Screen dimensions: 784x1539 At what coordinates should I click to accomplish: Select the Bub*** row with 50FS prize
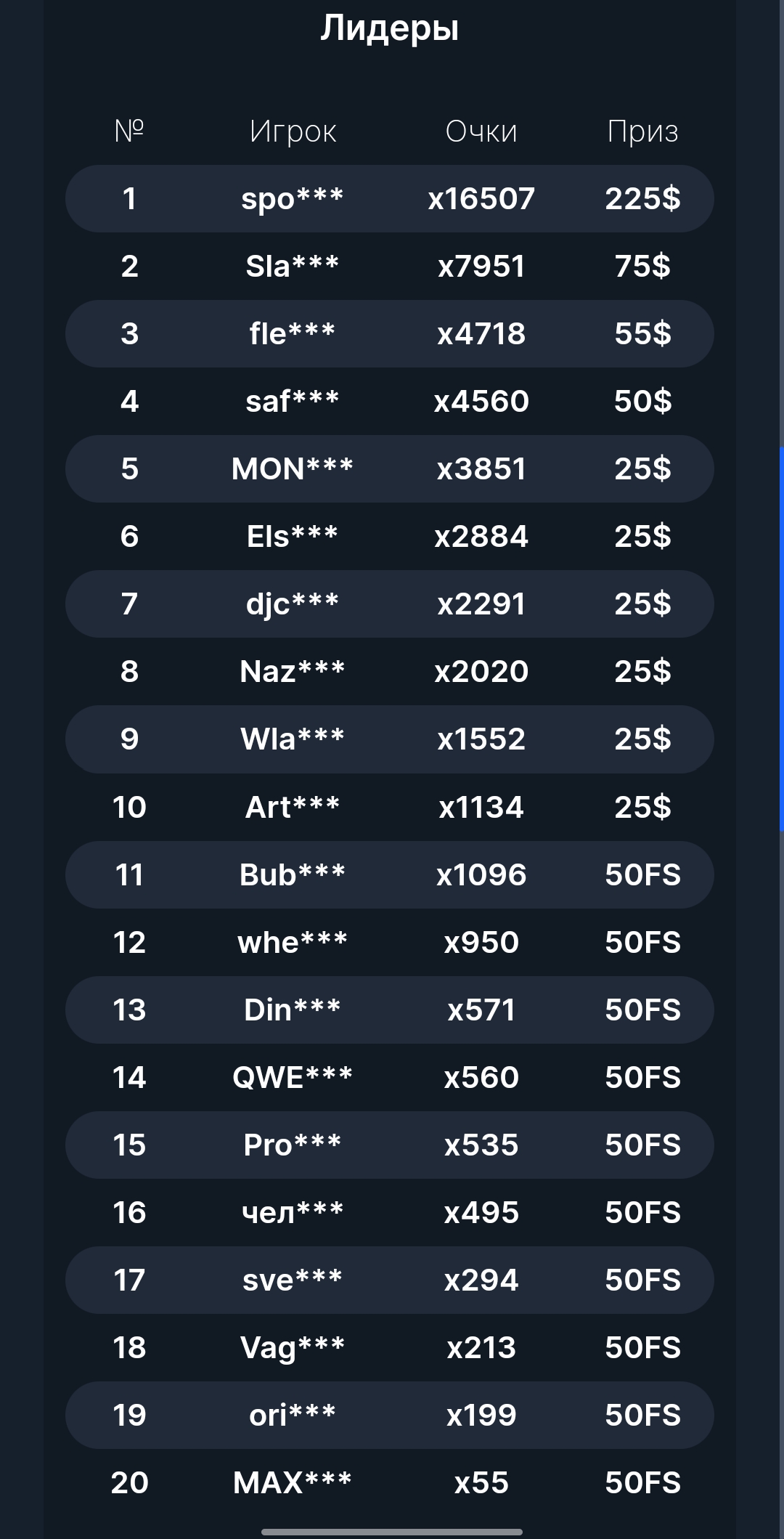pos(389,874)
